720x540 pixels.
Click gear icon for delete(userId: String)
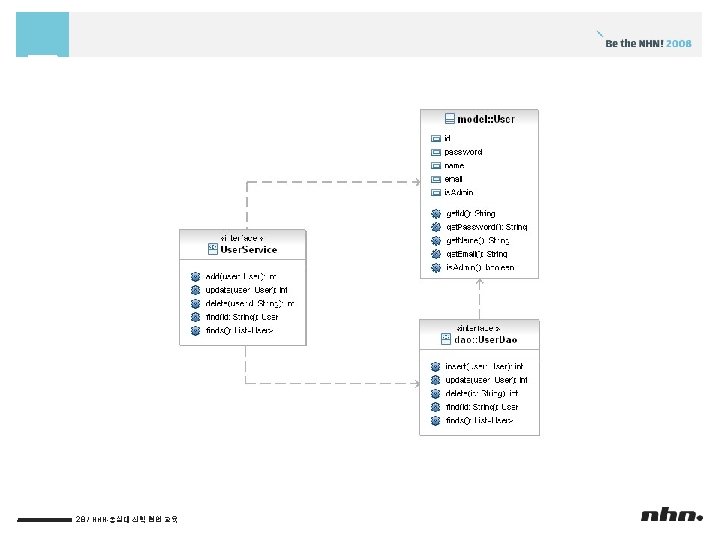point(195,304)
